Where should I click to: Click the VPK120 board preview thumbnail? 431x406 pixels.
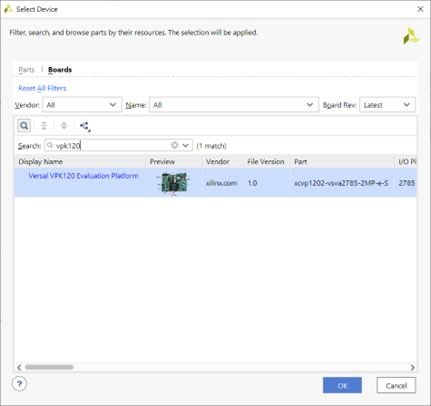[173, 182]
